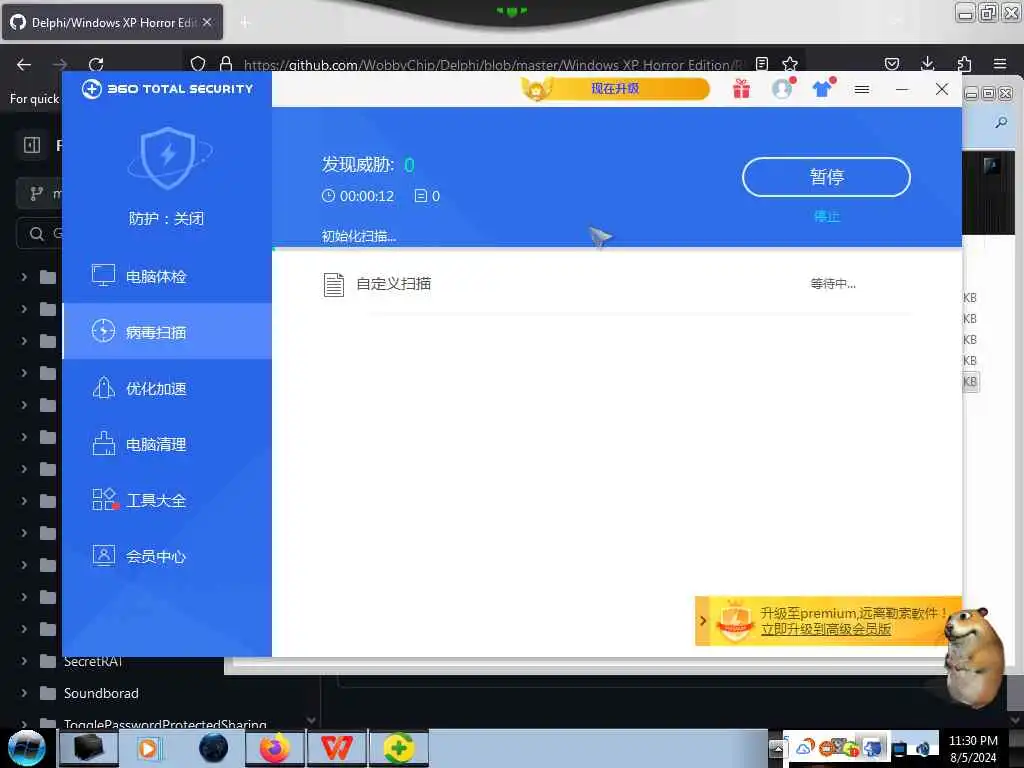Screen dimensions: 1024x768
Task: Collapse the premium promo banner arrow
Action: (703, 620)
